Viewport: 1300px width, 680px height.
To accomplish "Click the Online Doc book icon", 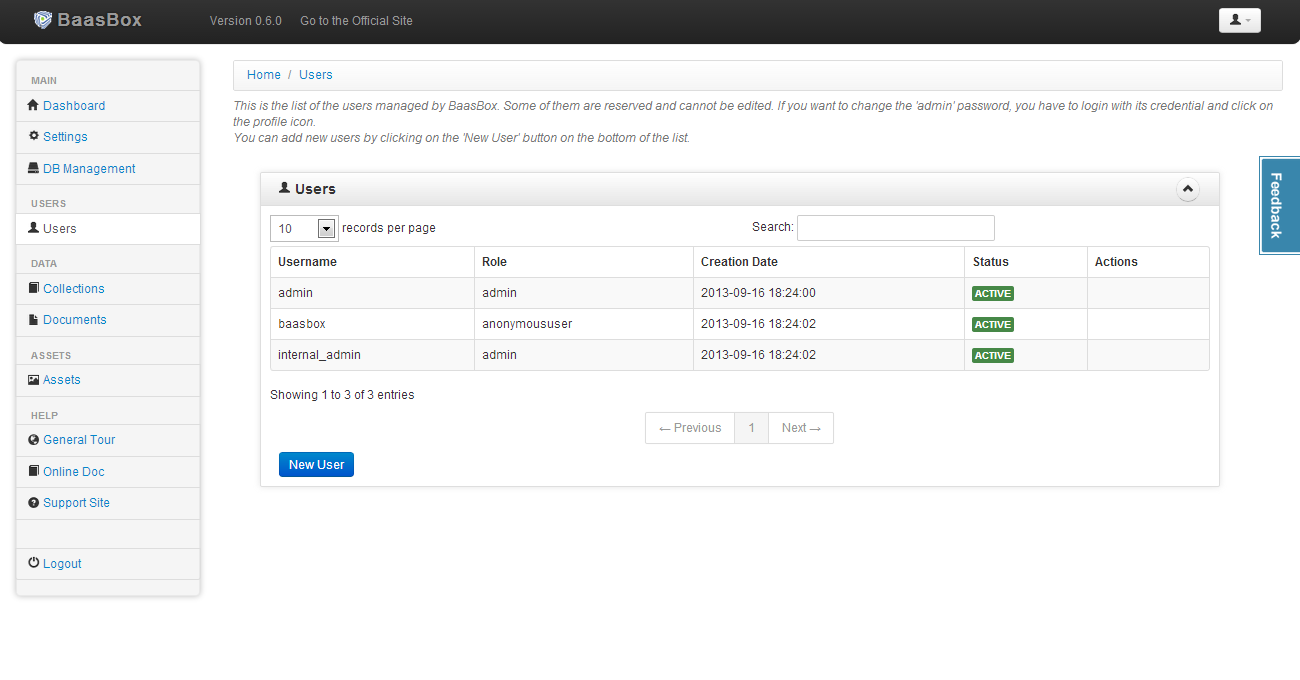I will [x=33, y=471].
